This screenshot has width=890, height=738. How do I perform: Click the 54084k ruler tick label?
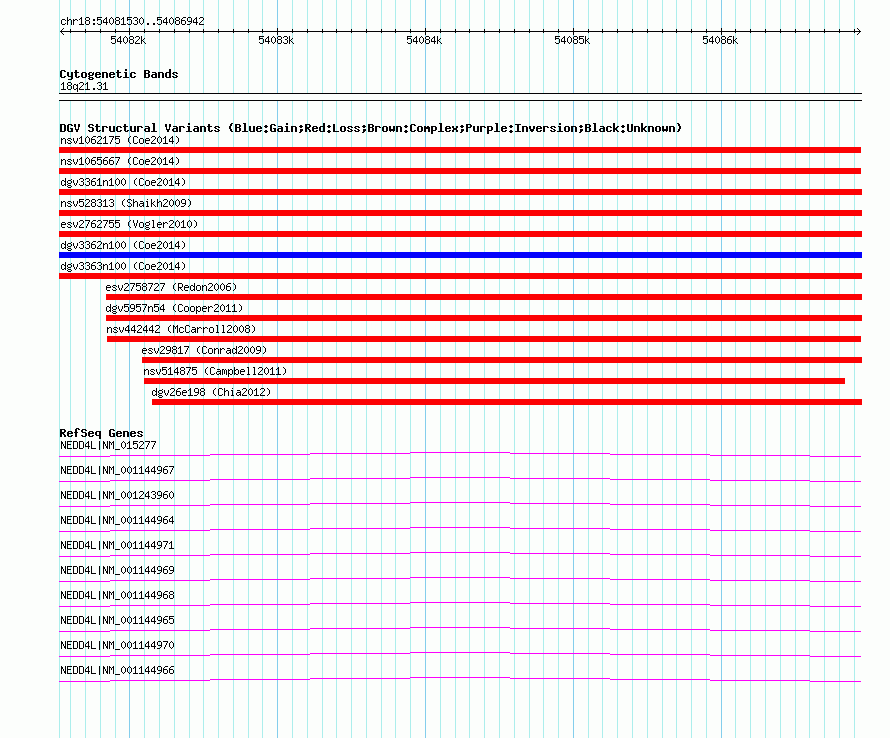pos(424,40)
